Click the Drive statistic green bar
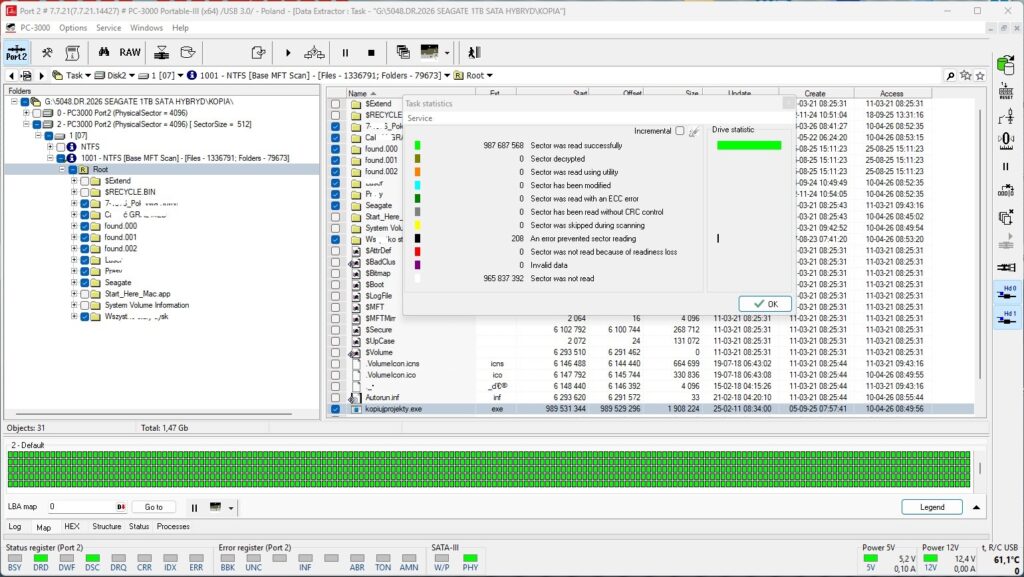The height and width of the screenshot is (577, 1024). click(x=749, y=145)
